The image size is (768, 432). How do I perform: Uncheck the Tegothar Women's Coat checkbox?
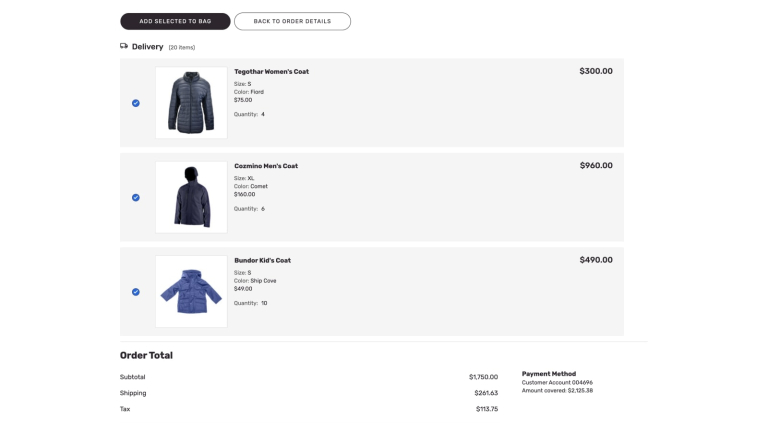pos(136,103)
